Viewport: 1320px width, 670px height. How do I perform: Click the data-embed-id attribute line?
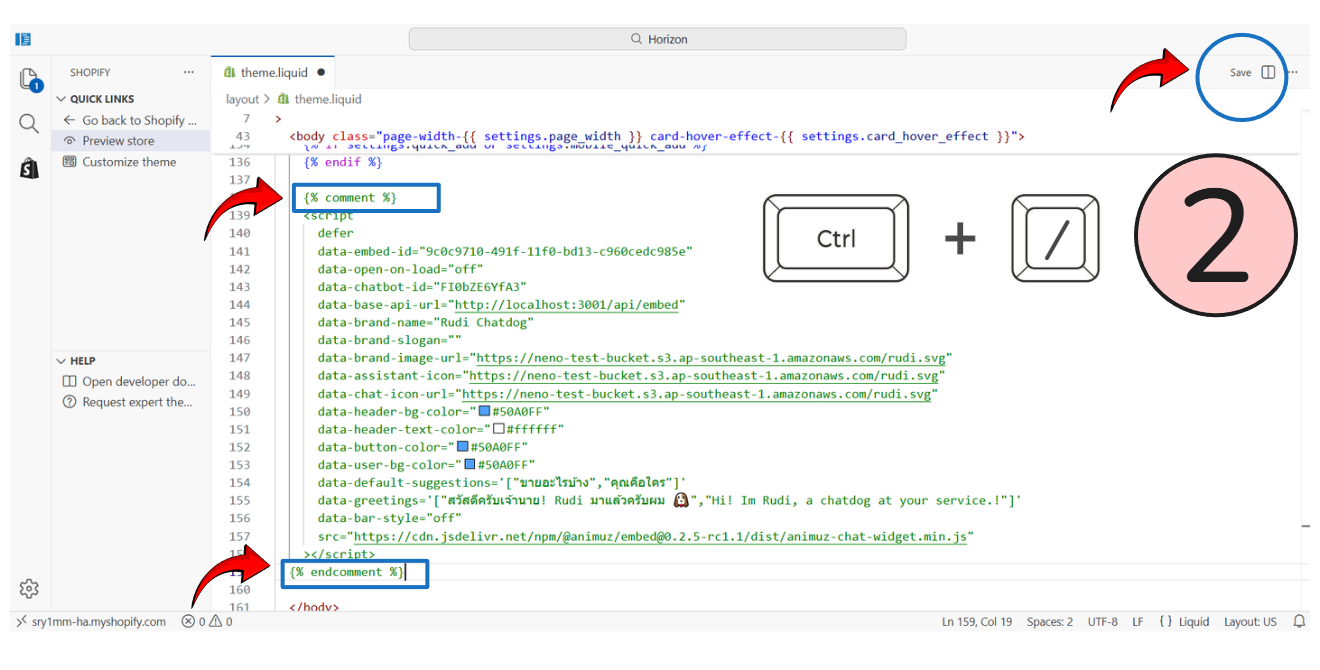(505, 251)
